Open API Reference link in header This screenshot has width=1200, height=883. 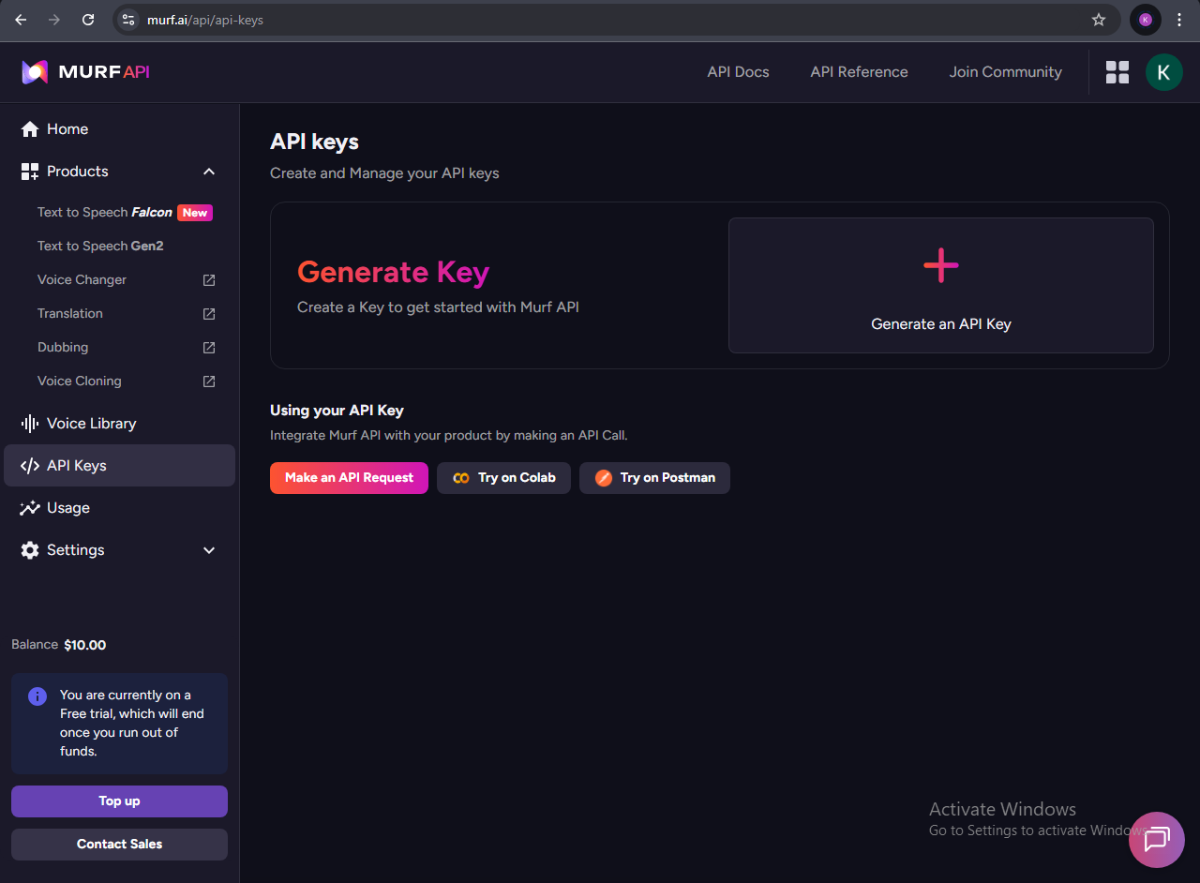859,72
